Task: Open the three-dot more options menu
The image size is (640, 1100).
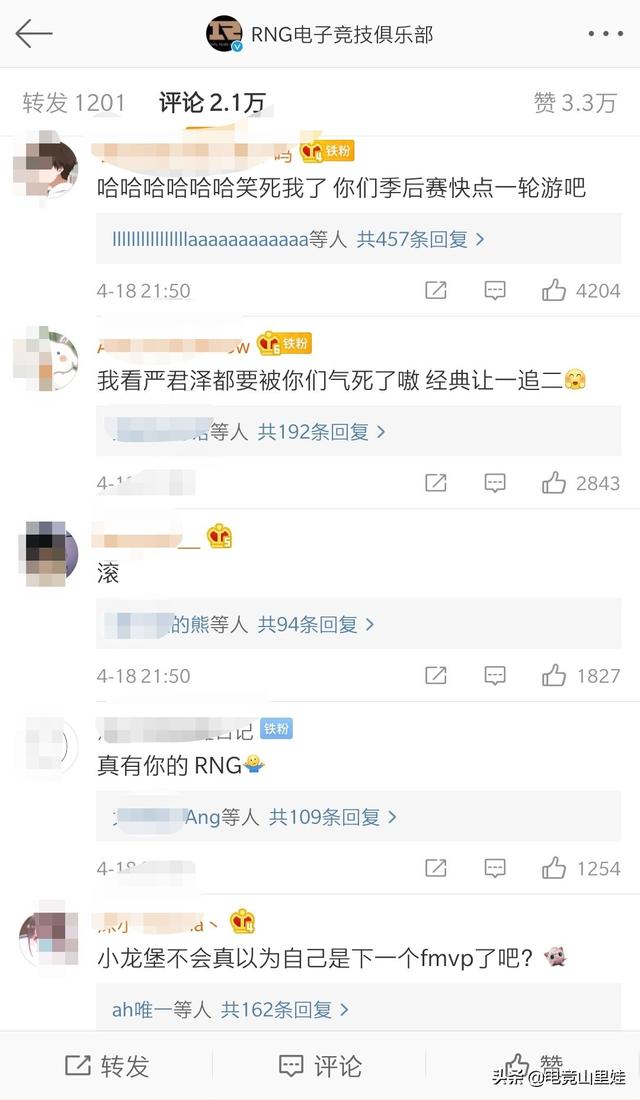Action: coord(605,34)
